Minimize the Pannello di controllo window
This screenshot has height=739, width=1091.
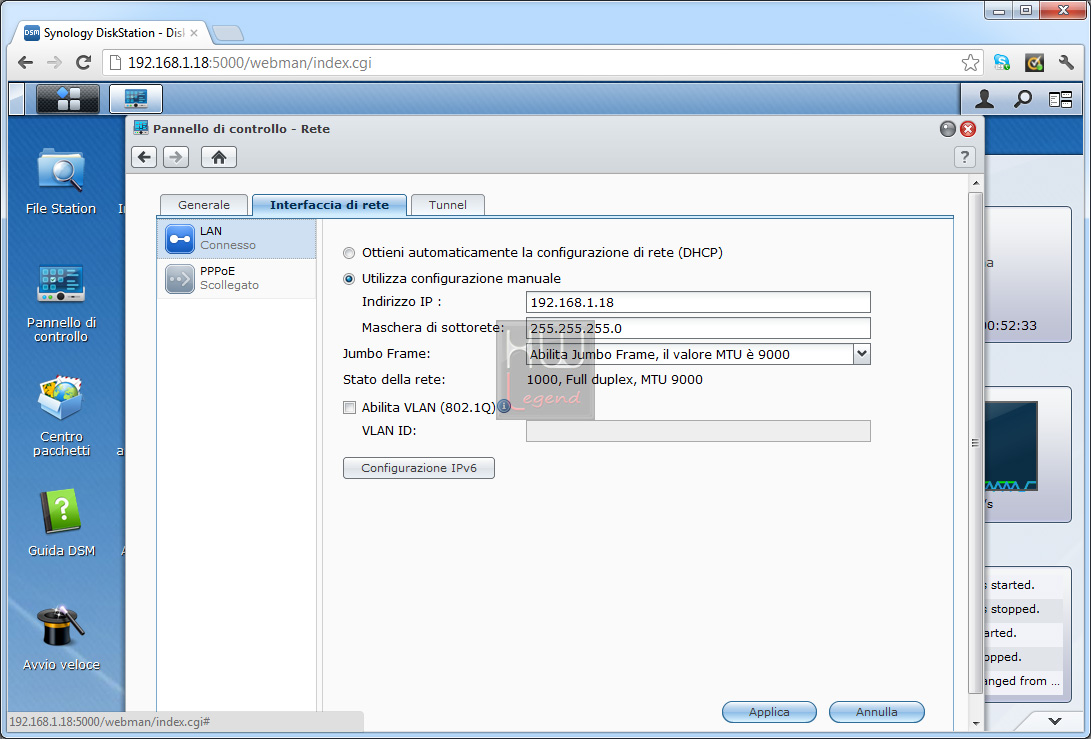(x=948, y=129)
